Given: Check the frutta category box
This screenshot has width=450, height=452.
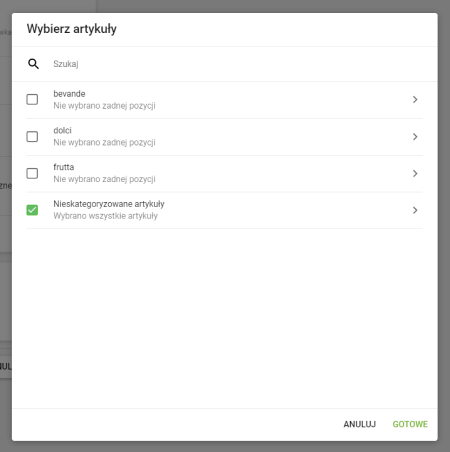Looking at the screenshot, I should [32, 173].
